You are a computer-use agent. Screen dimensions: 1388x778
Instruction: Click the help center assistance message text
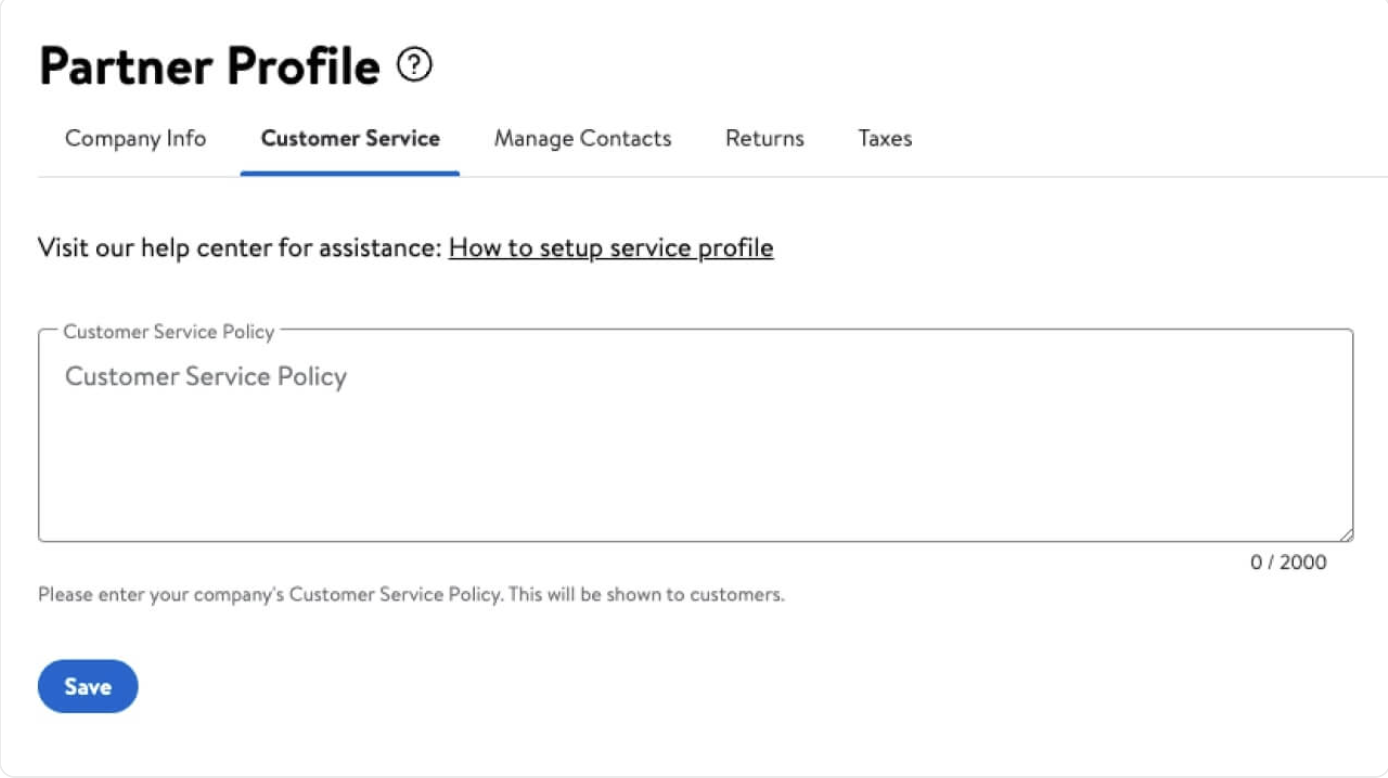pos(240,246)
